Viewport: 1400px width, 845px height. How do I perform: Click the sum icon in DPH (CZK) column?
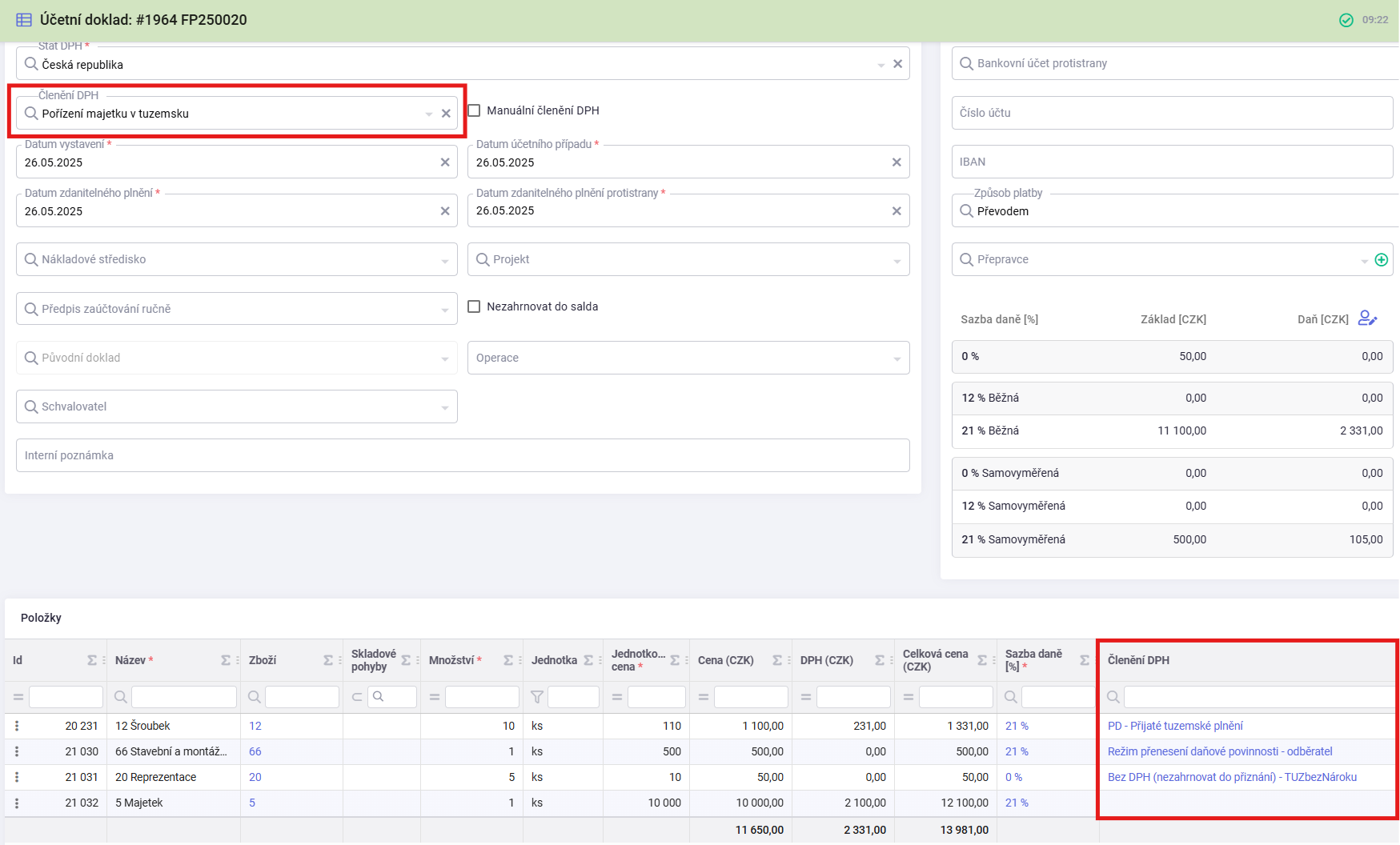tap(880, 660)
